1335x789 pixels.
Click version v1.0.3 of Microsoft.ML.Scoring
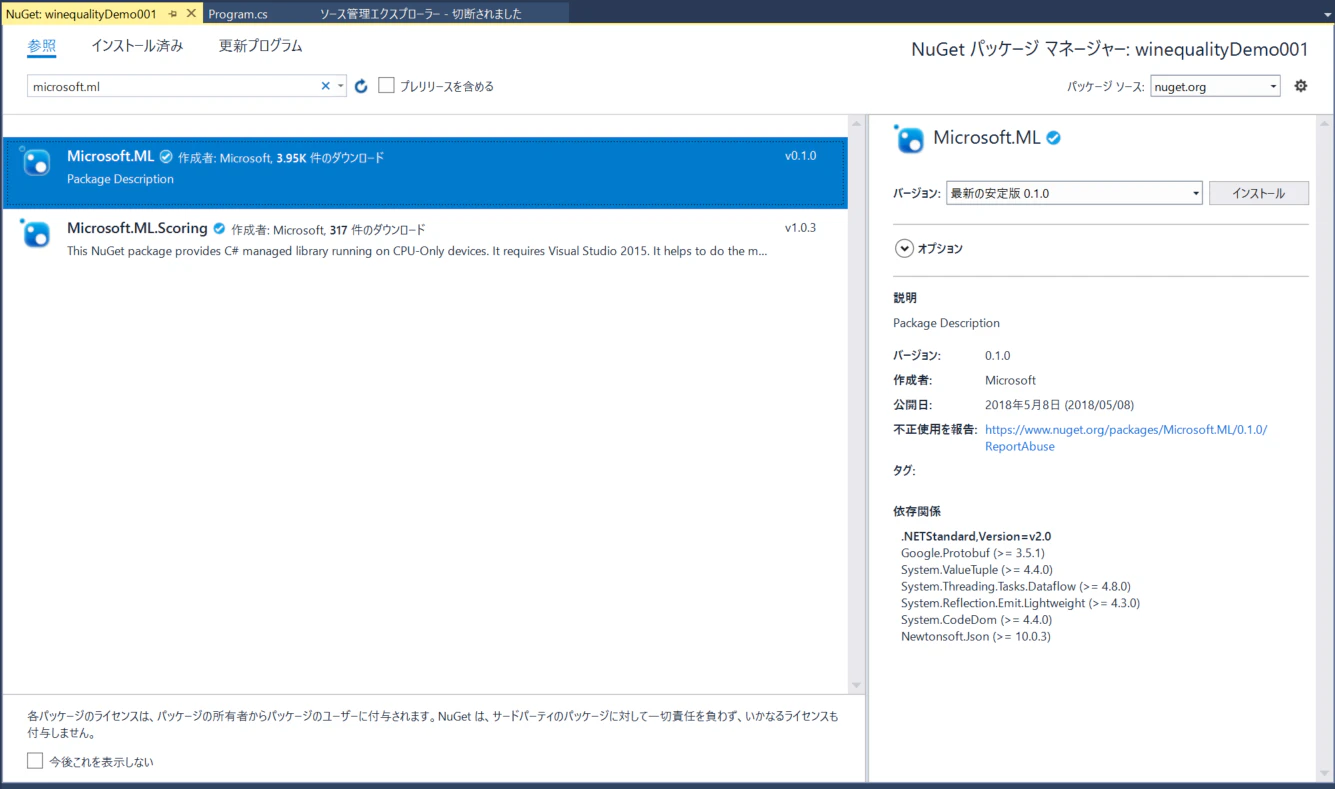click(800, 228)
